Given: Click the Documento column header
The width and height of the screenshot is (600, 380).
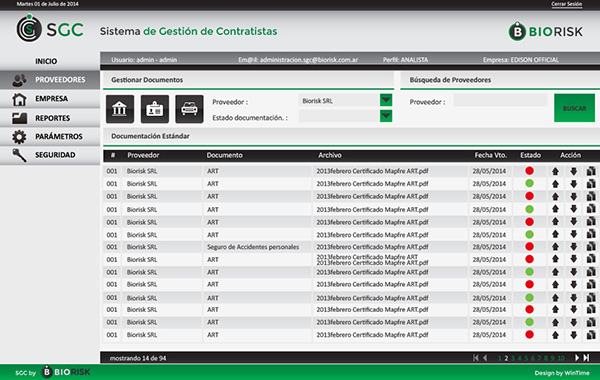Looking at the screenshot, I should coord(225,155).
